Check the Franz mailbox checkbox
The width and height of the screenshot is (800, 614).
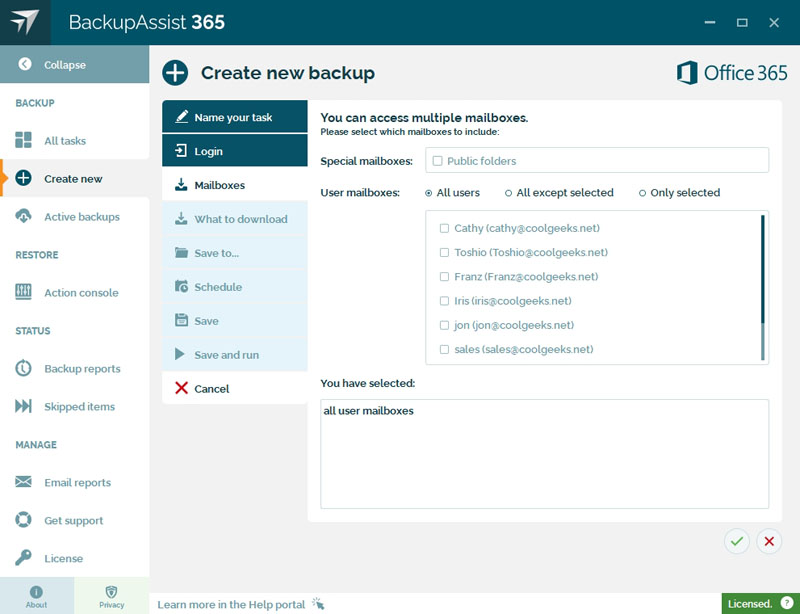click(x=444, y=277)
